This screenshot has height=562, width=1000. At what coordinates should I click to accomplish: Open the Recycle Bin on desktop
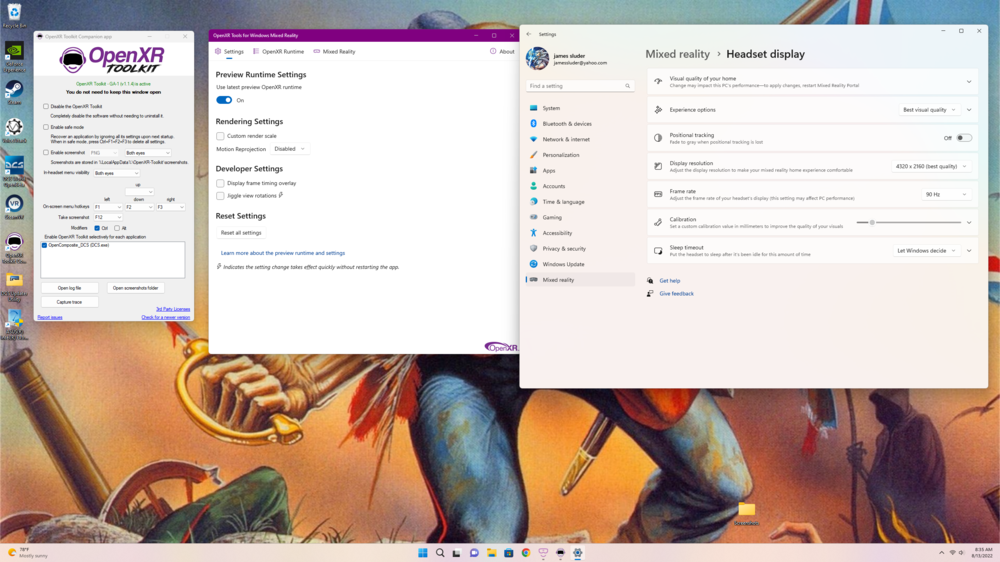pyautogui.click(x=14, y=15)
